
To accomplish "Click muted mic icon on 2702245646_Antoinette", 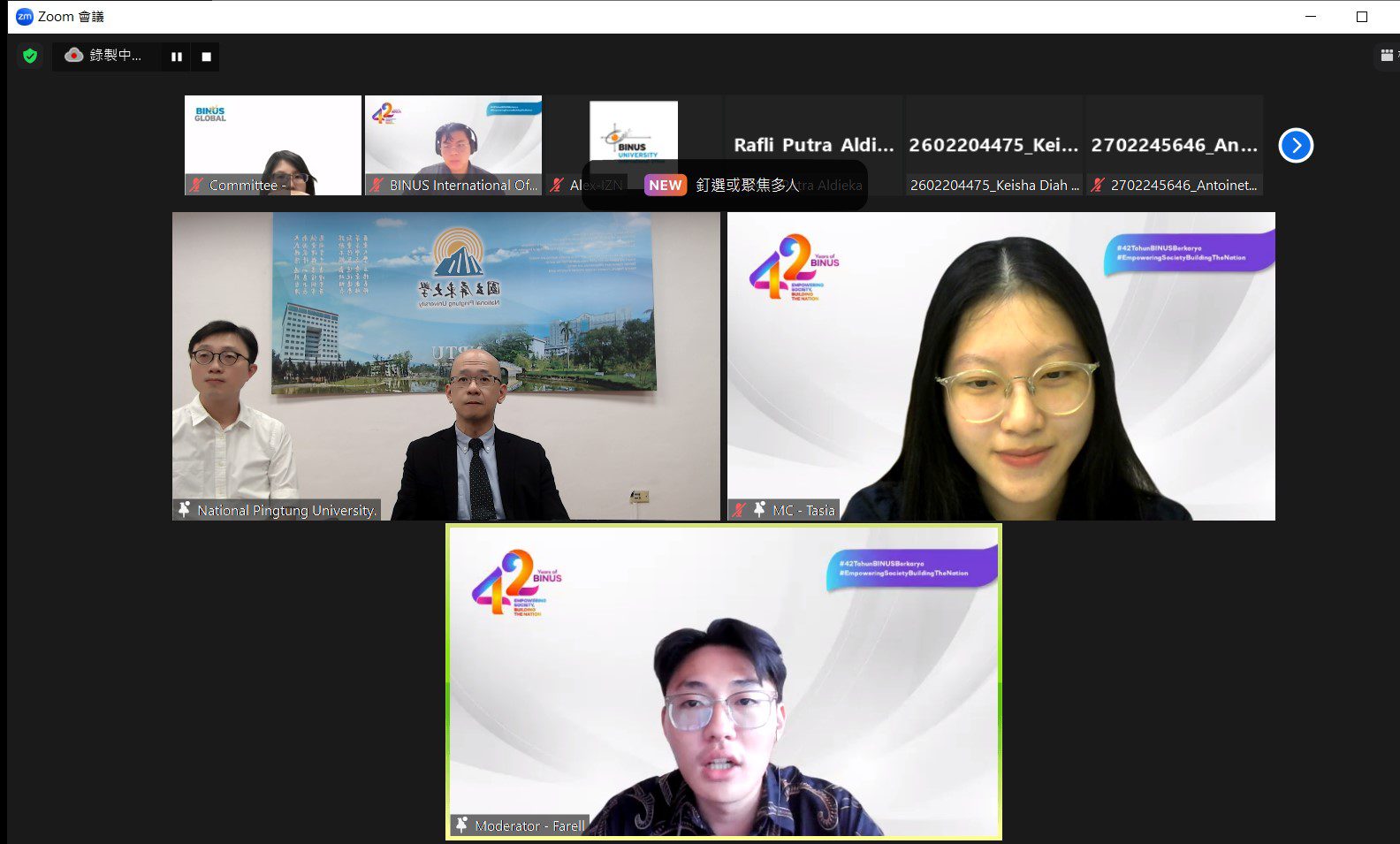I will (1098, 185).
